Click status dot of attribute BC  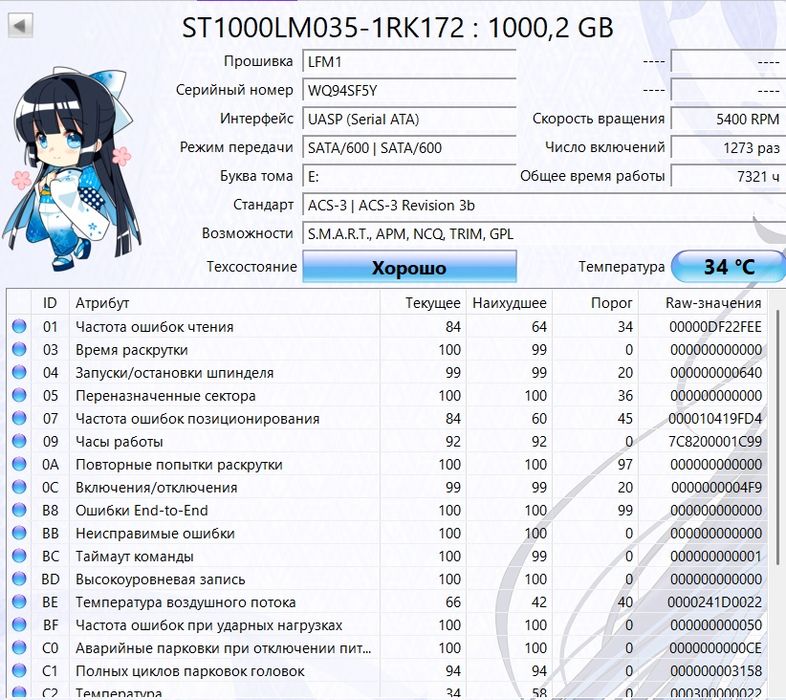19,556
